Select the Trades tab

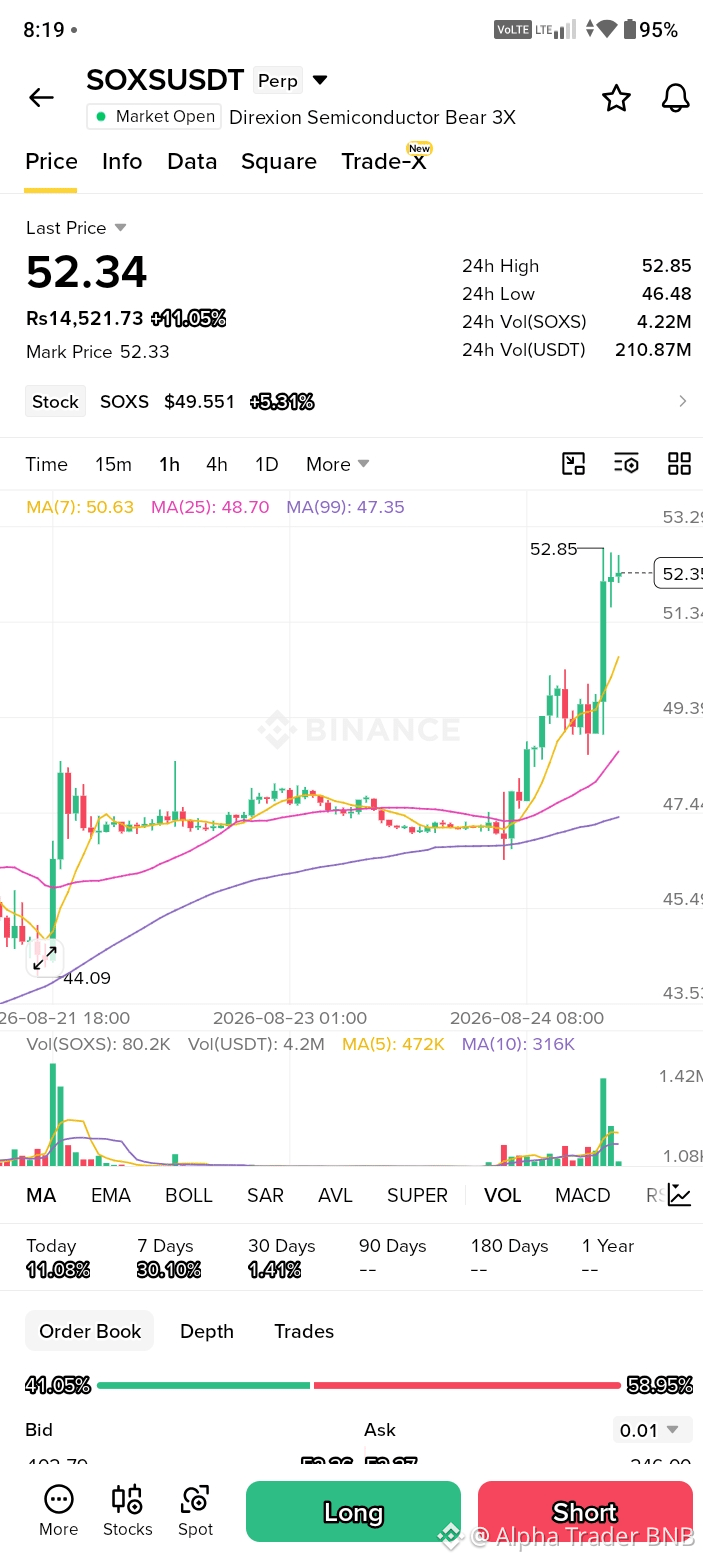[304, 1331]
